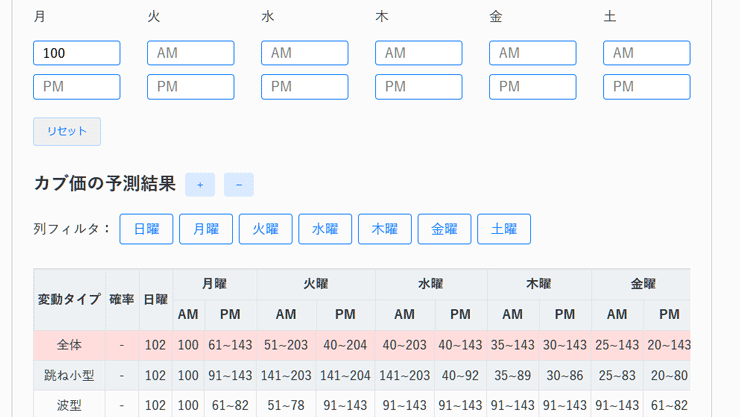Click the plus button beside カブ価の予測結果
740x417 pixels.
pos(200,185)
